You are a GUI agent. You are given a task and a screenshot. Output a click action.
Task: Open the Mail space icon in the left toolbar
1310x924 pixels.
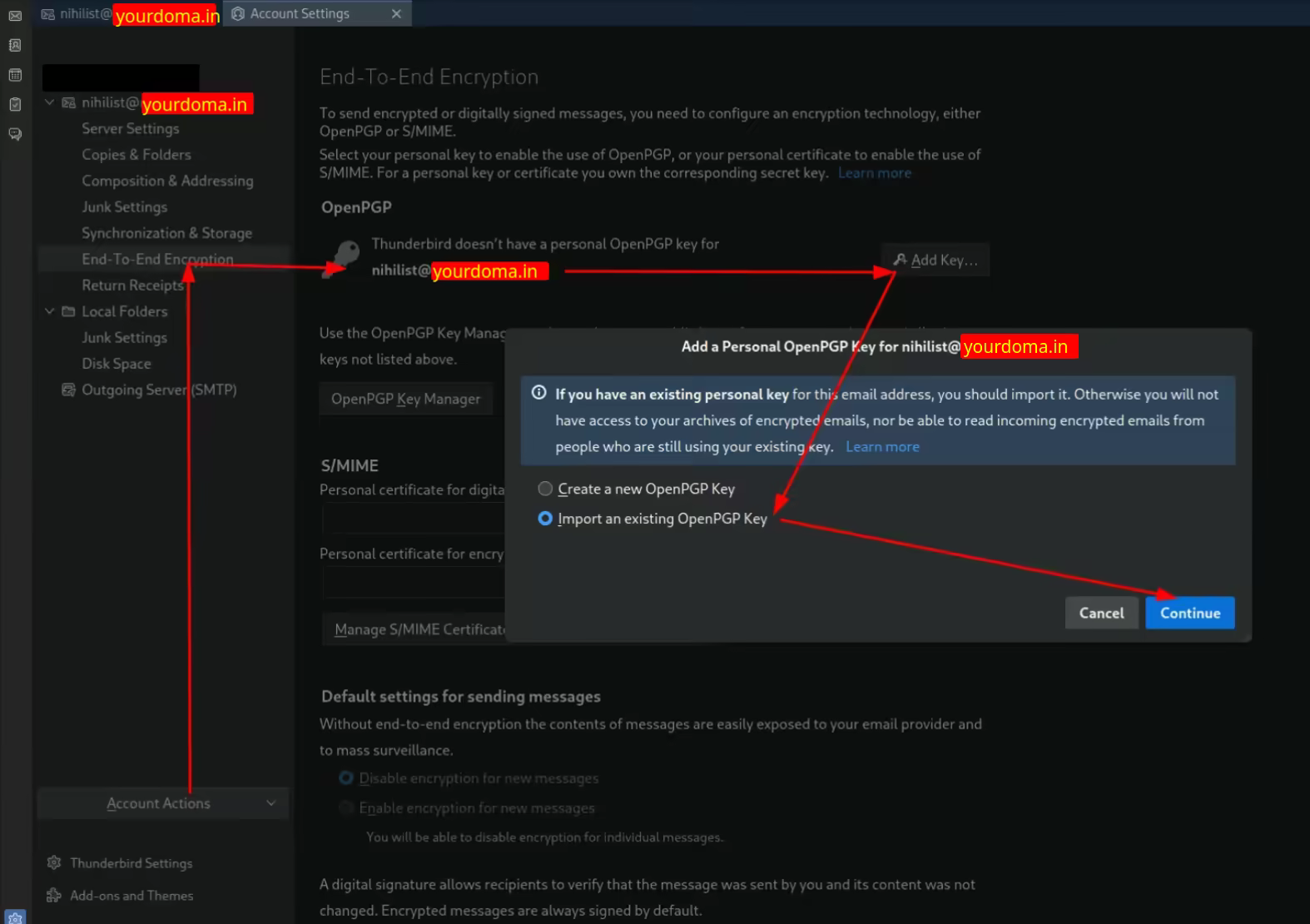click(15, 15)
